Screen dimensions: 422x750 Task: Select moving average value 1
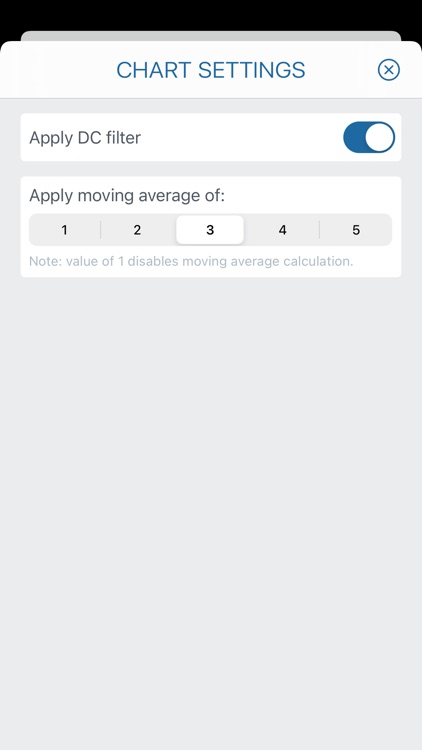(x=65, y=230)
